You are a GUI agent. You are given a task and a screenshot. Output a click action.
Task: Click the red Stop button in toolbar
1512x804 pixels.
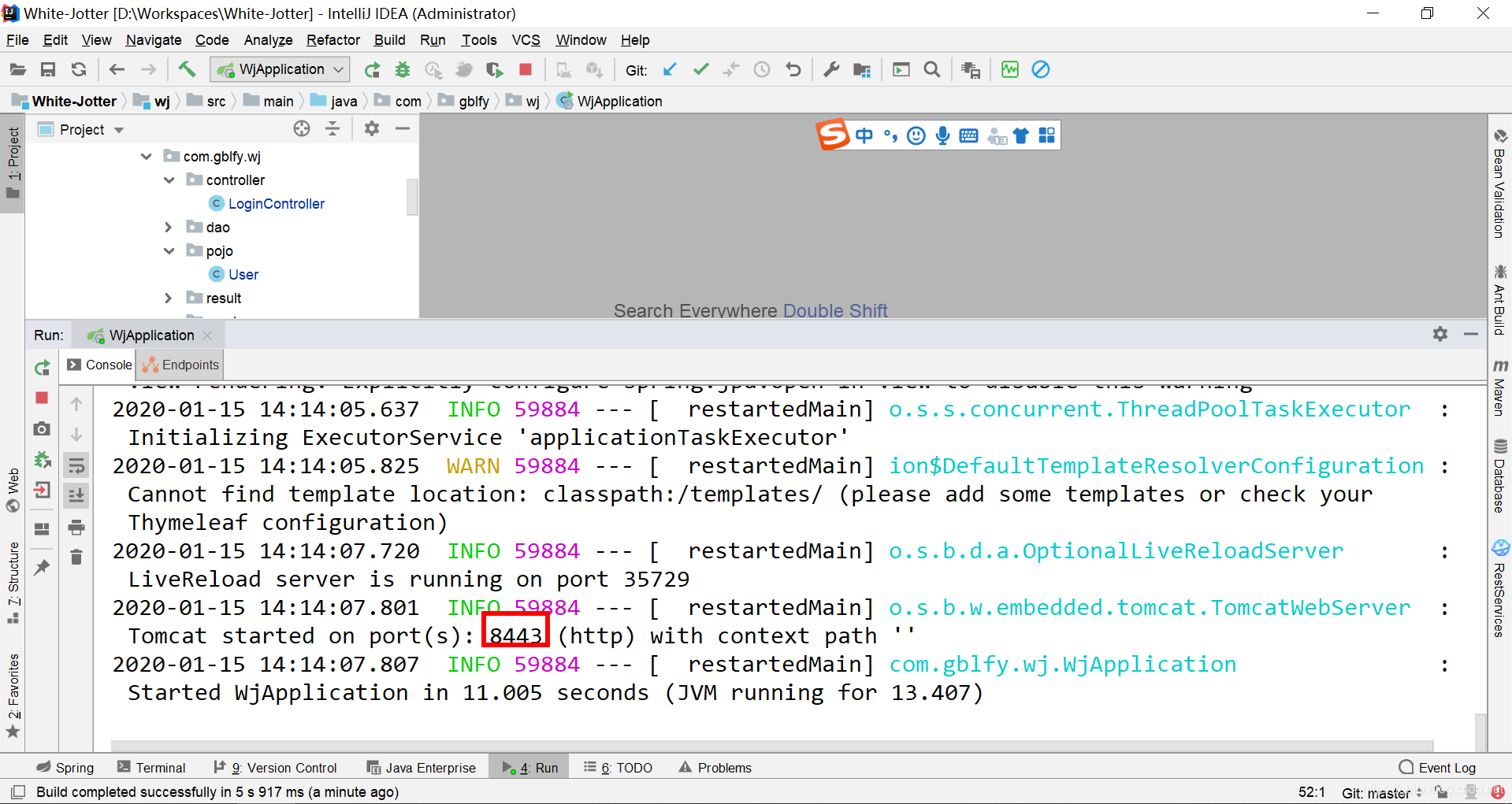[x=526, y=70]
